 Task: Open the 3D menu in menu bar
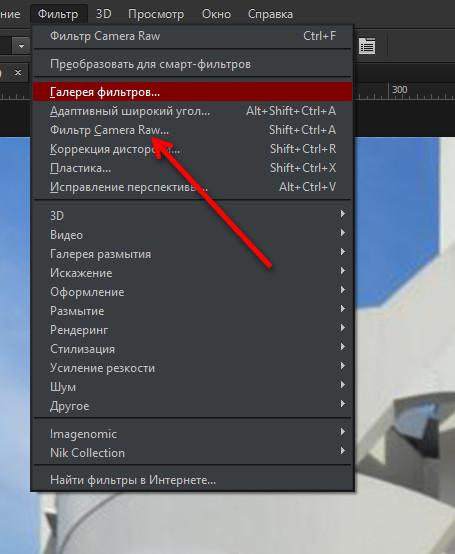coord(104,14)
